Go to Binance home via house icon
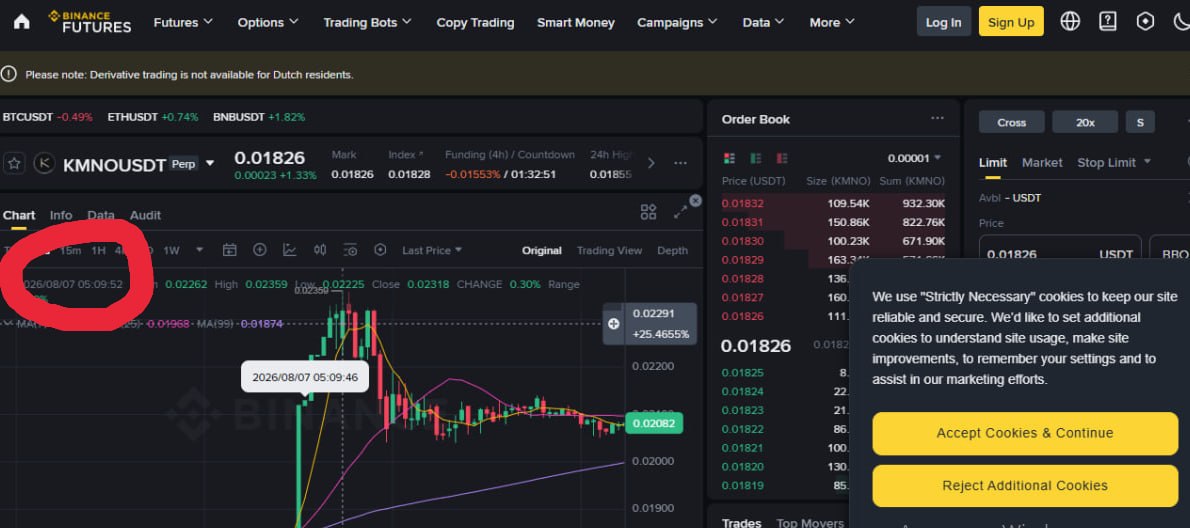 click(x=21, y=22)
